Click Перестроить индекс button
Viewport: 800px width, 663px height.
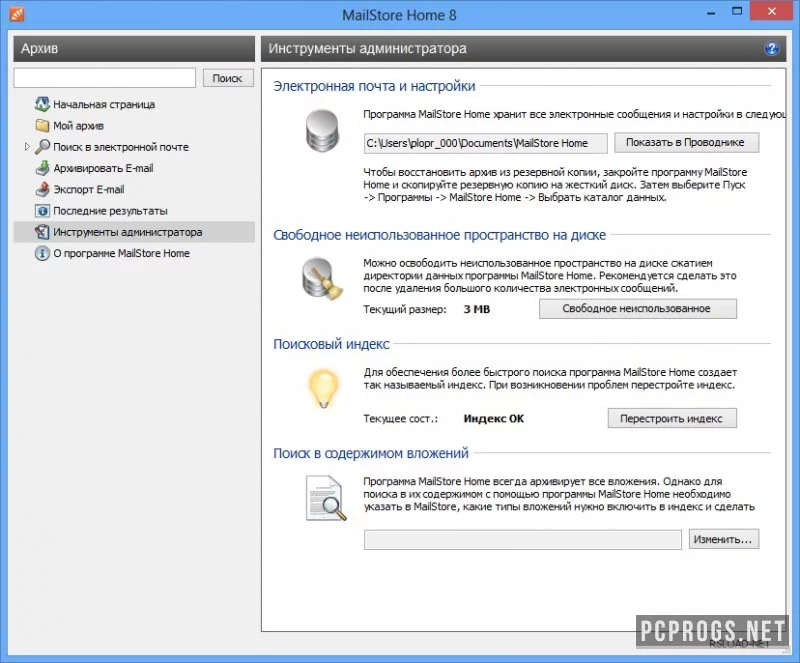pyautogui.click(x=672, y=419)
